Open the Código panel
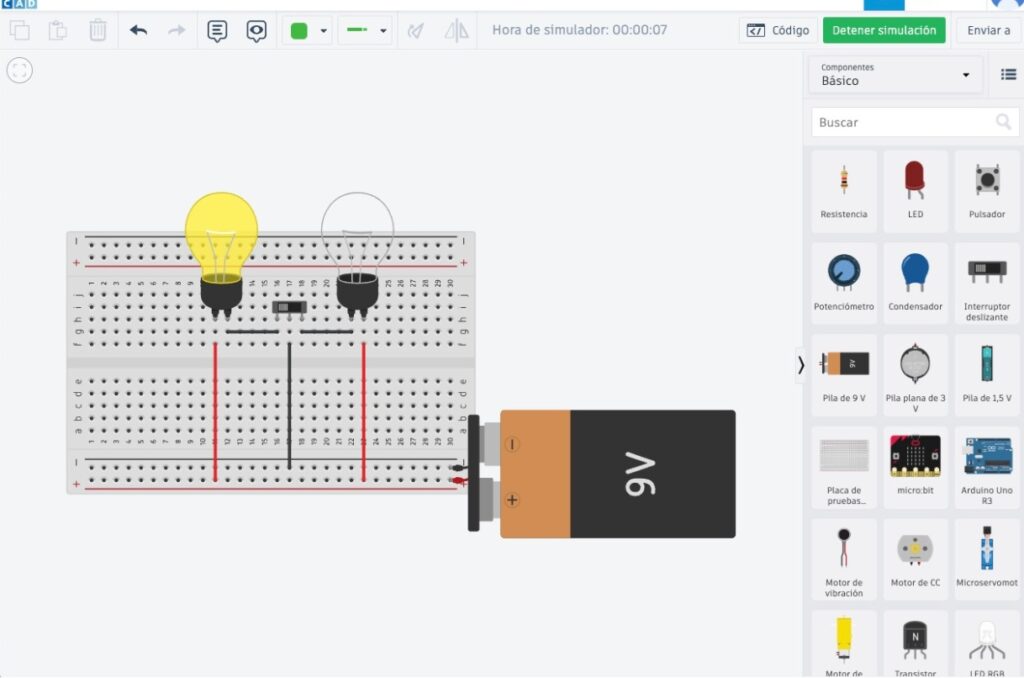1024x678 pixels. coord(778,30)
